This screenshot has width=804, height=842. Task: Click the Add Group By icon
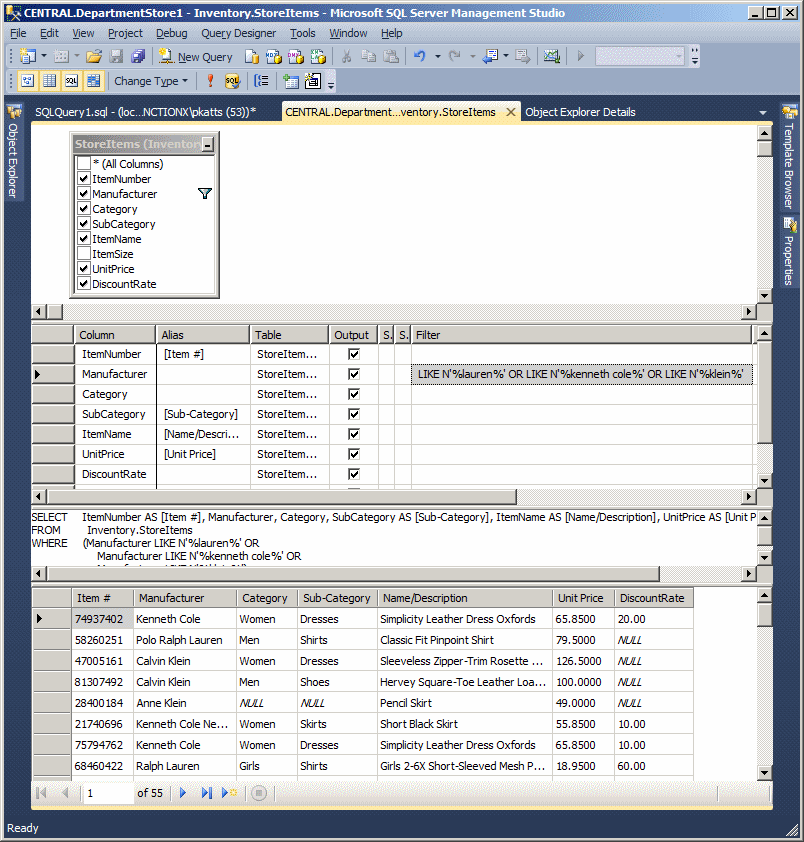[262, 81]
